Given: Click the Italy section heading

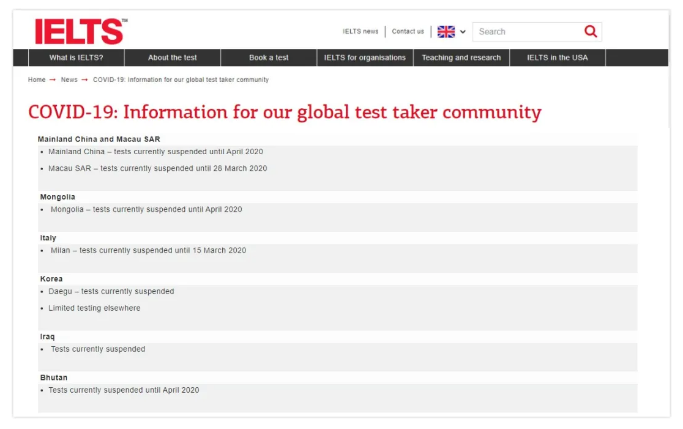Looking at the screenshot, I should click(48, 238).
